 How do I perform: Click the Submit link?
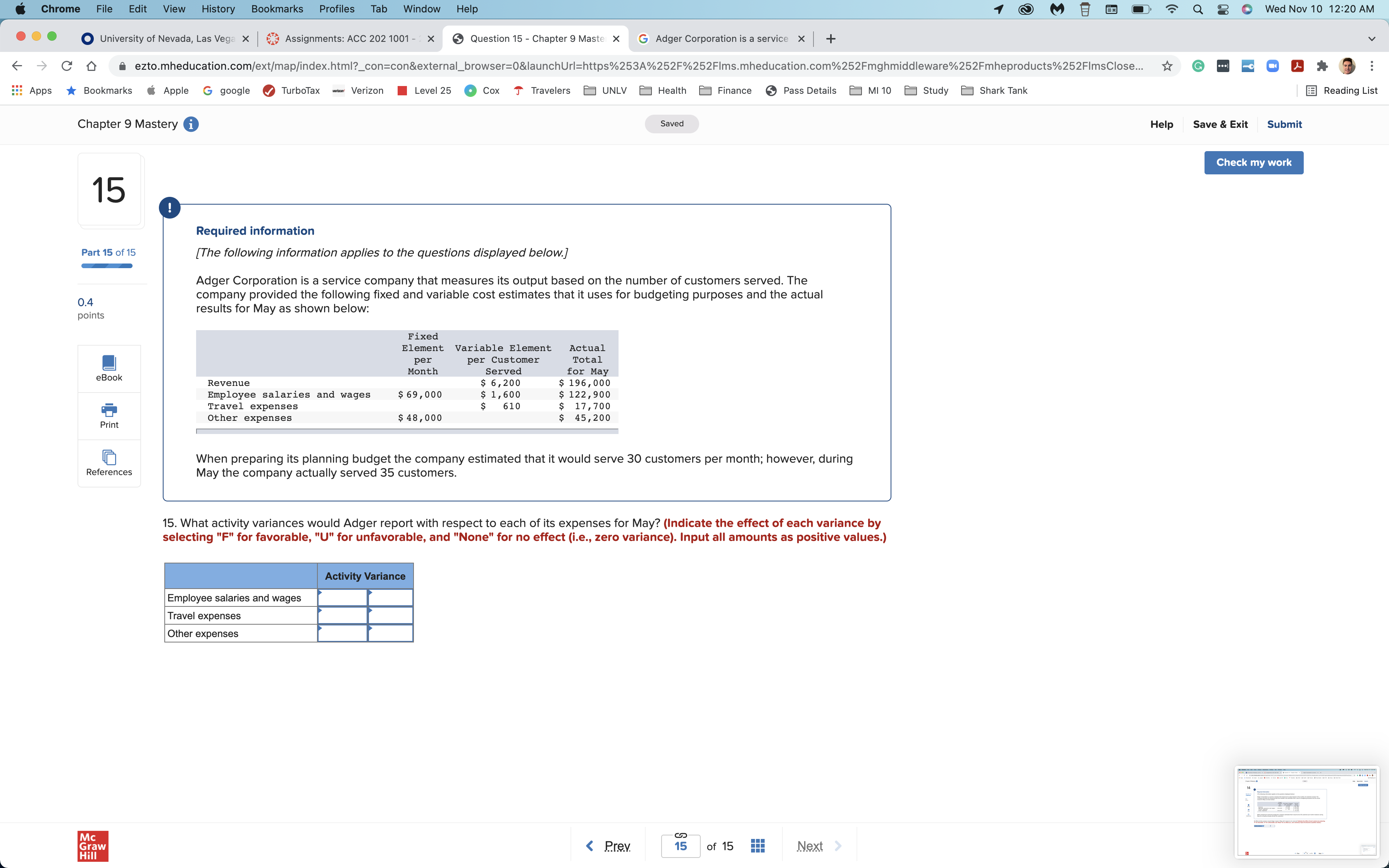(x=1284, y=124)
